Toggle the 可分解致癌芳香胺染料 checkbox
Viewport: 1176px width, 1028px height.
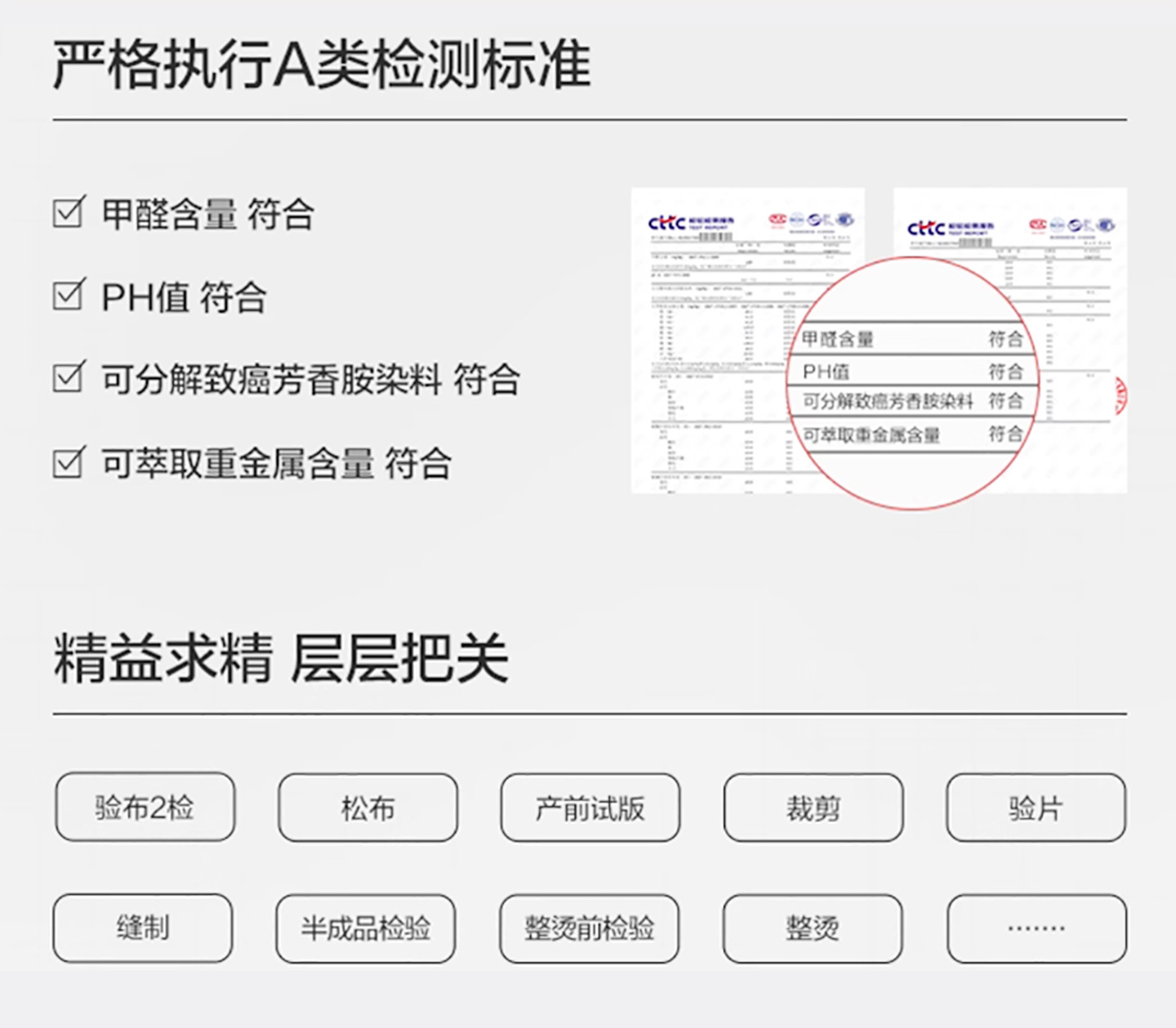(69, 377)
